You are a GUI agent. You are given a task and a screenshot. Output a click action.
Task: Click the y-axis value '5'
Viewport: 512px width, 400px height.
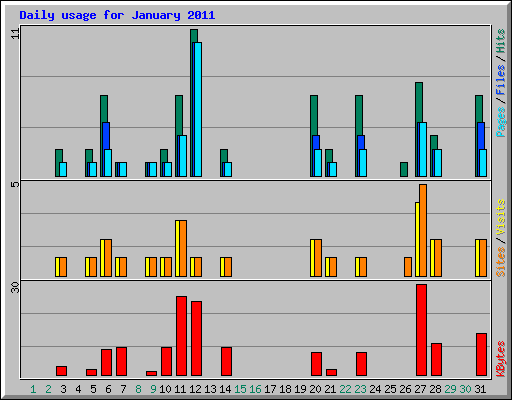click(x=15, y=184)
